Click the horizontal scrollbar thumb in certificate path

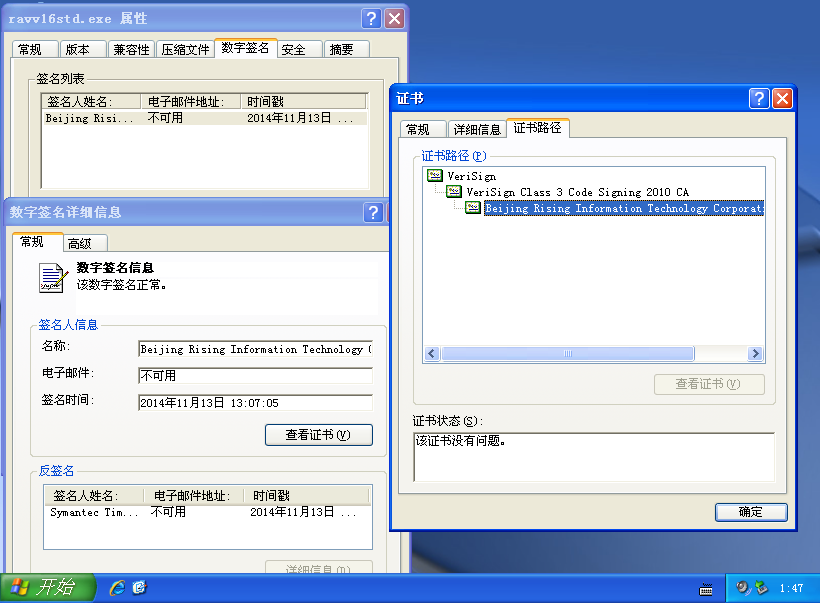pos(568,354)
